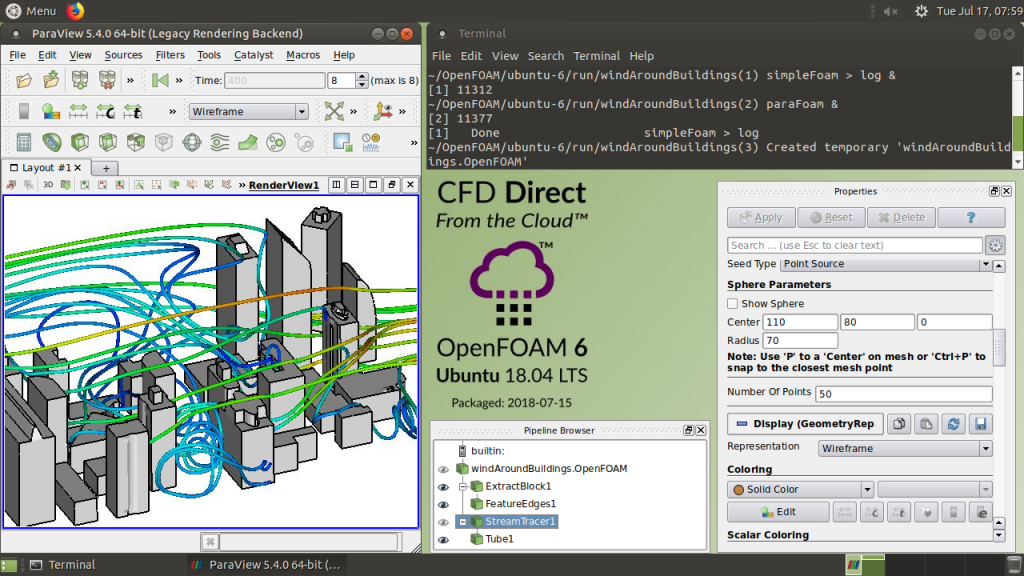The width and height of the screenshot is (1024, 576).
Task: Open the Edit Color Map icon
Action: 51,111
